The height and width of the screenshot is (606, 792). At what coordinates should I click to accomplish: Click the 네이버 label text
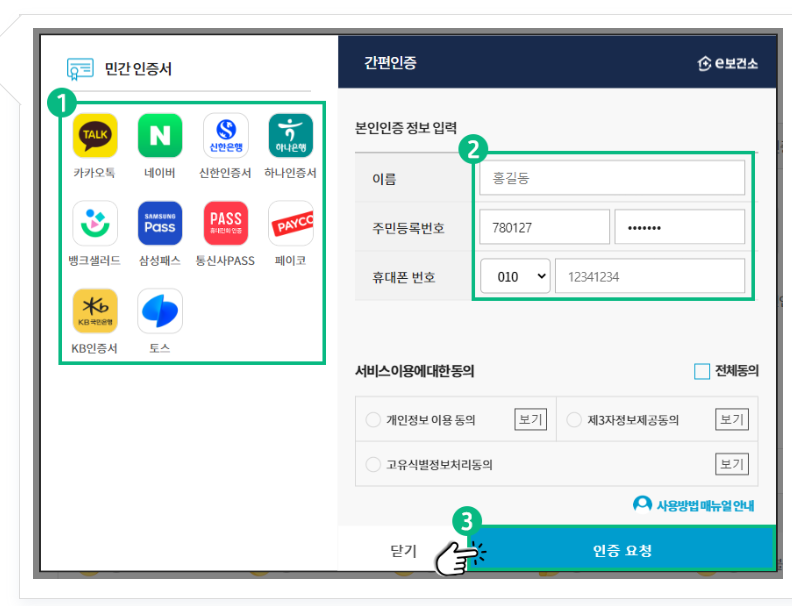160,173
